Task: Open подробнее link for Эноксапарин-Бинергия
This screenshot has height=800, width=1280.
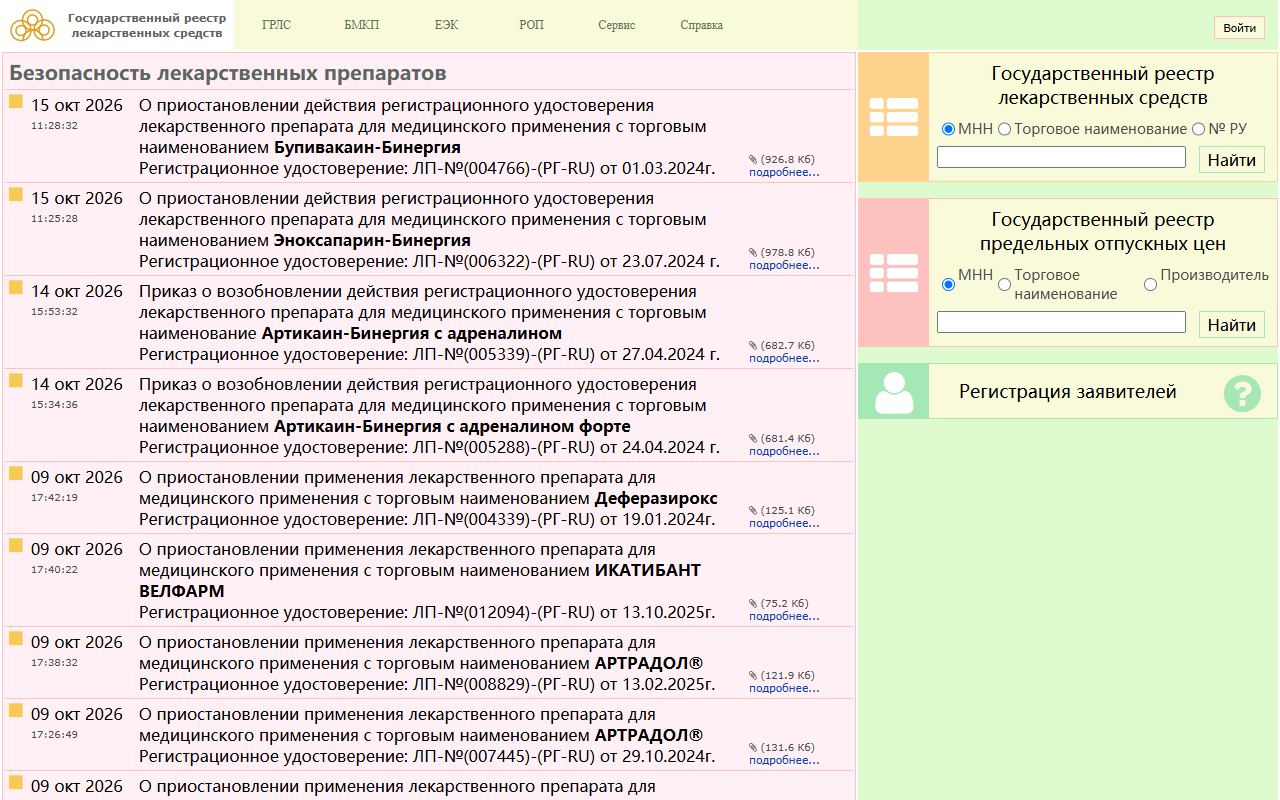Action: [x=784, y=265]
